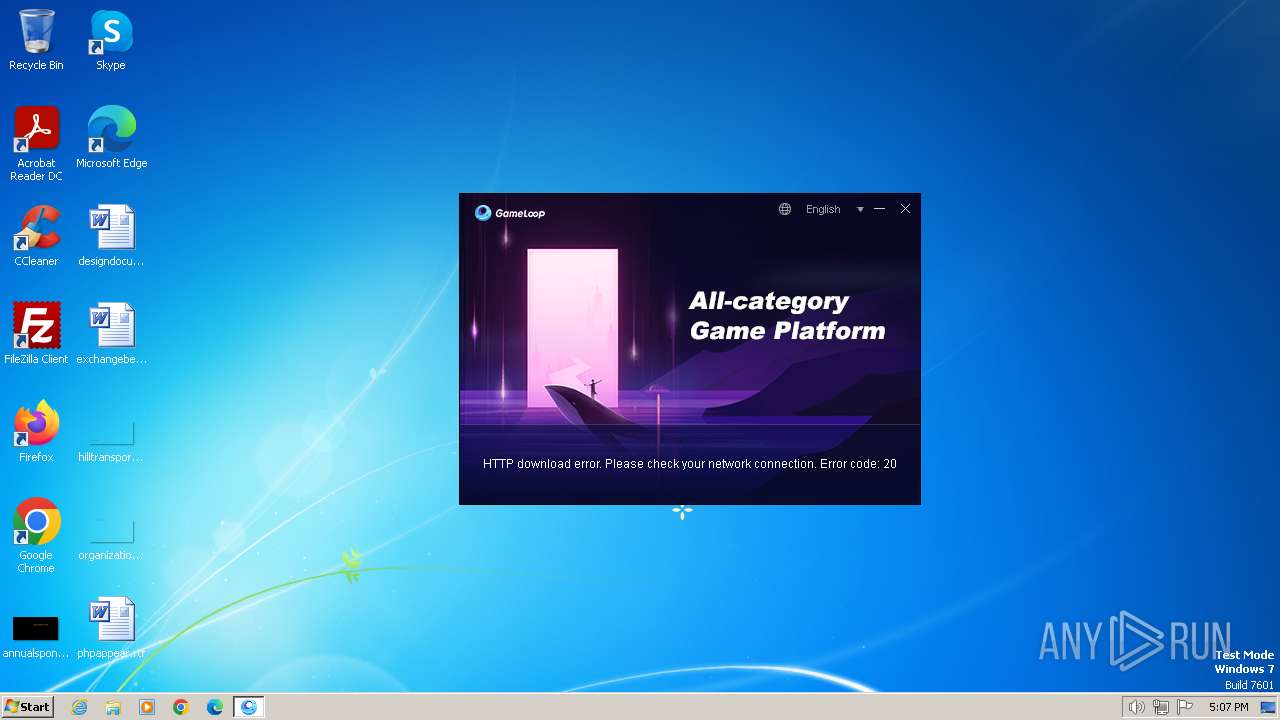Select the organizatio desktop file
The width and height of the screenshot is (1280, 720).
click(x=111, y=538)
